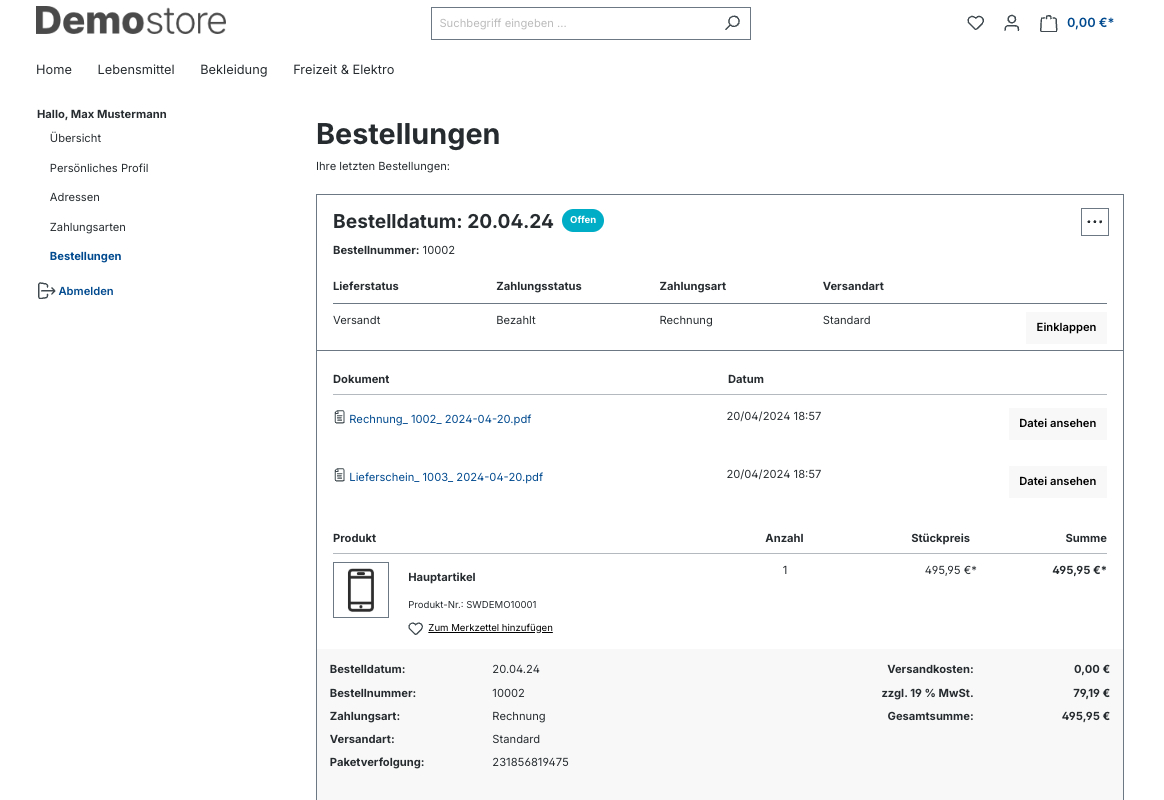Focus the Suchbegriff eingeben search field
The image size is (1164, 800).
coord(575,23)
